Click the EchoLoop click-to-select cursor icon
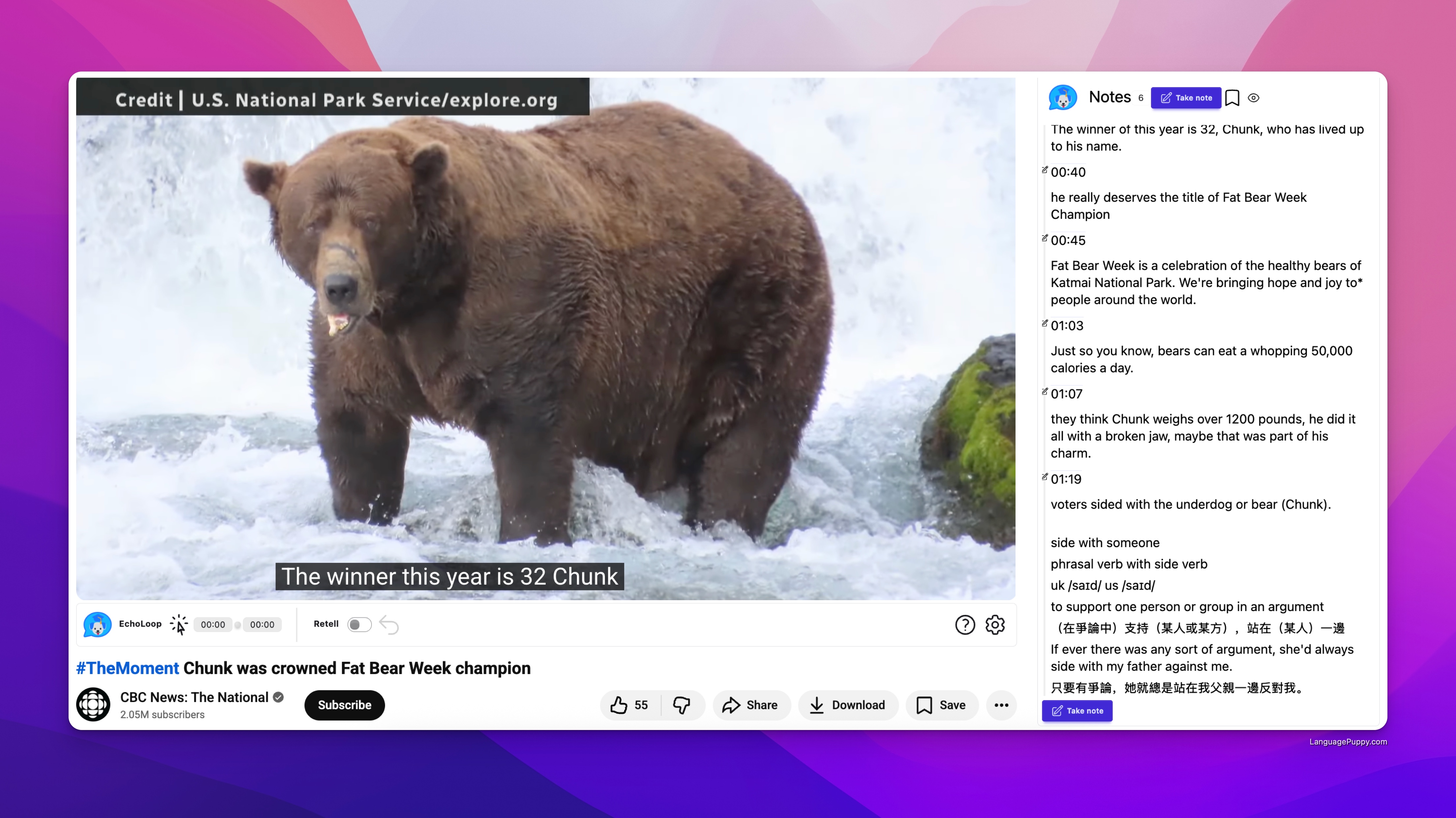 [179, 624]
